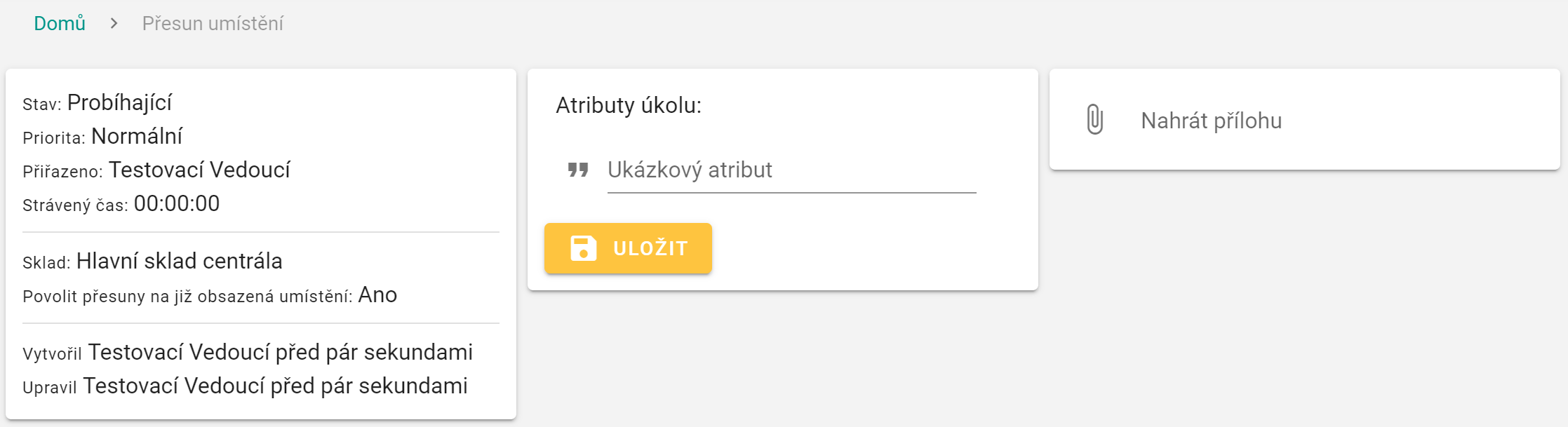Click the Normální priority value
The height and width of the screenshot is (427, 1568).
pos(138,136)
